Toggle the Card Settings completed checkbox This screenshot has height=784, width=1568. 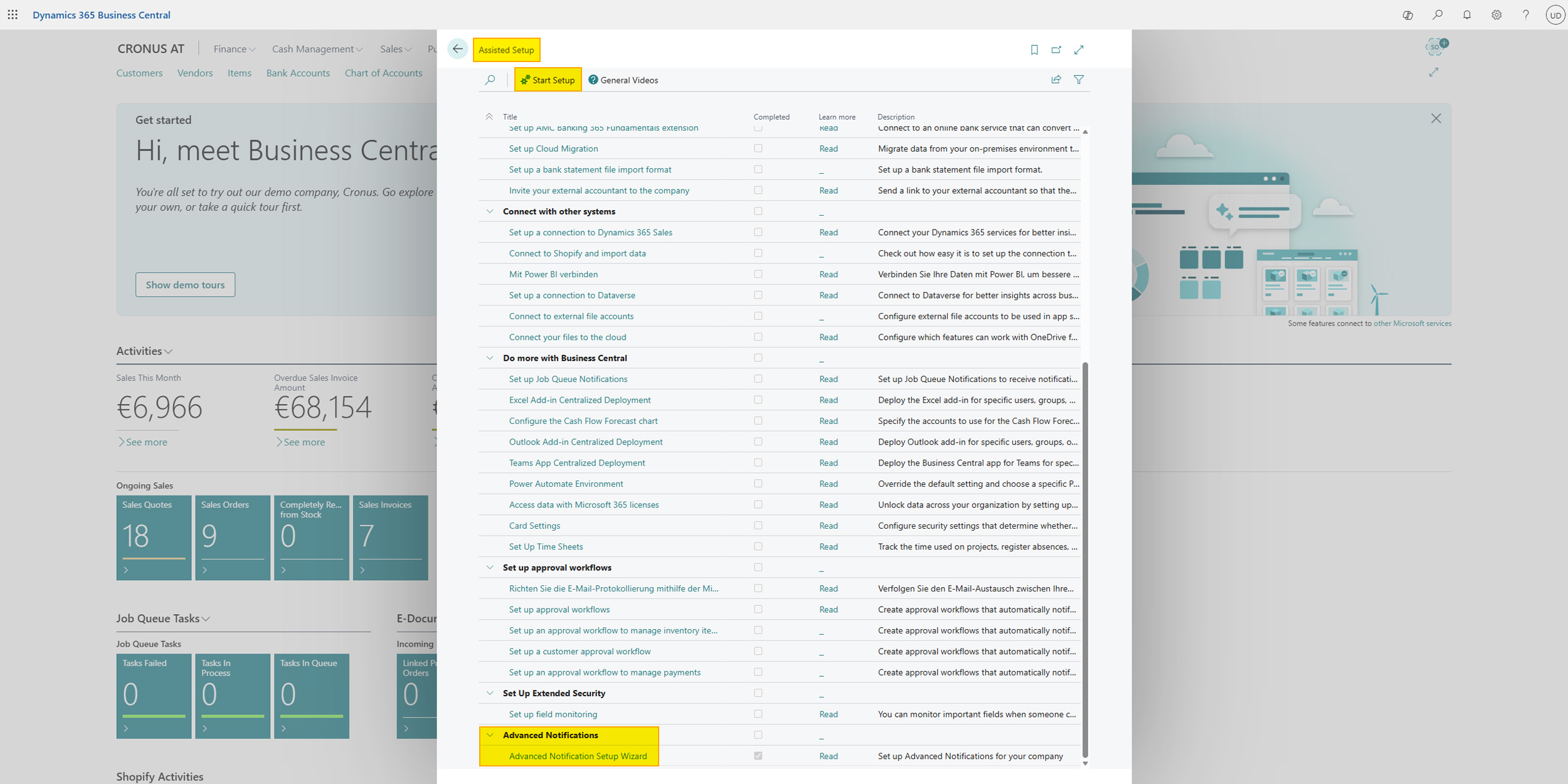tap(758, 526)
